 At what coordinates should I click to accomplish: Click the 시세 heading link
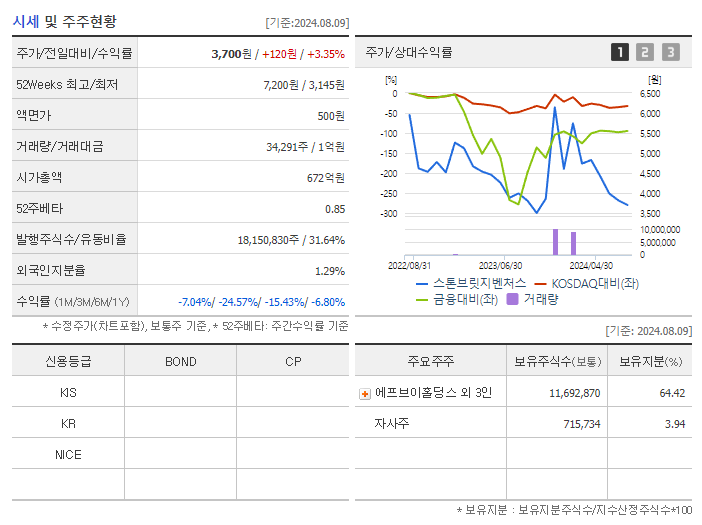point(26,21)
